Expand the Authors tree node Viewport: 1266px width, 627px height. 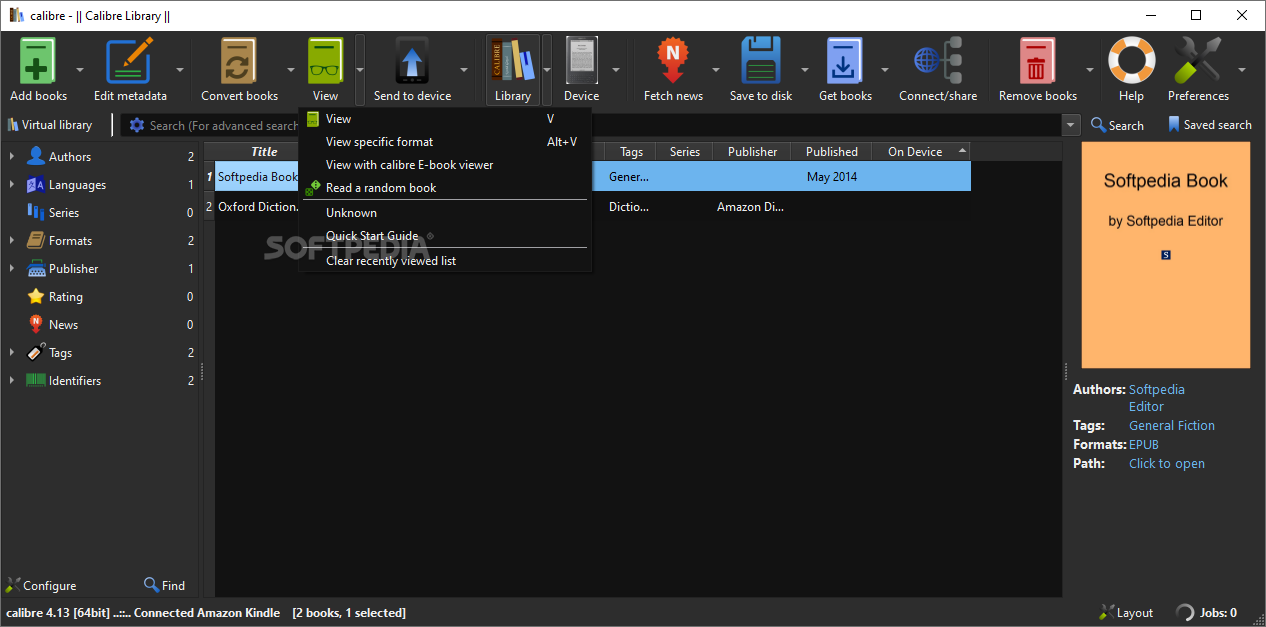coord(12,157)
